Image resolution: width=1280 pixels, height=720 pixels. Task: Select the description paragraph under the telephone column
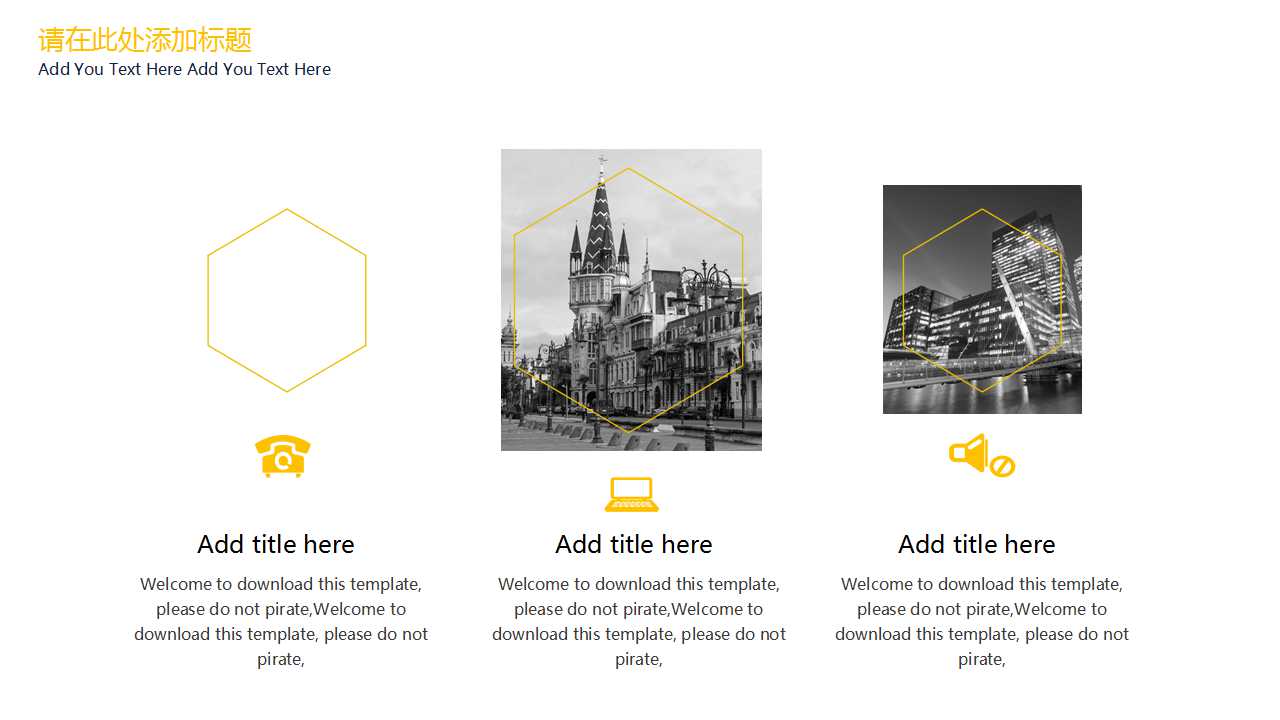pyautogui.click(x=281, y=621)
